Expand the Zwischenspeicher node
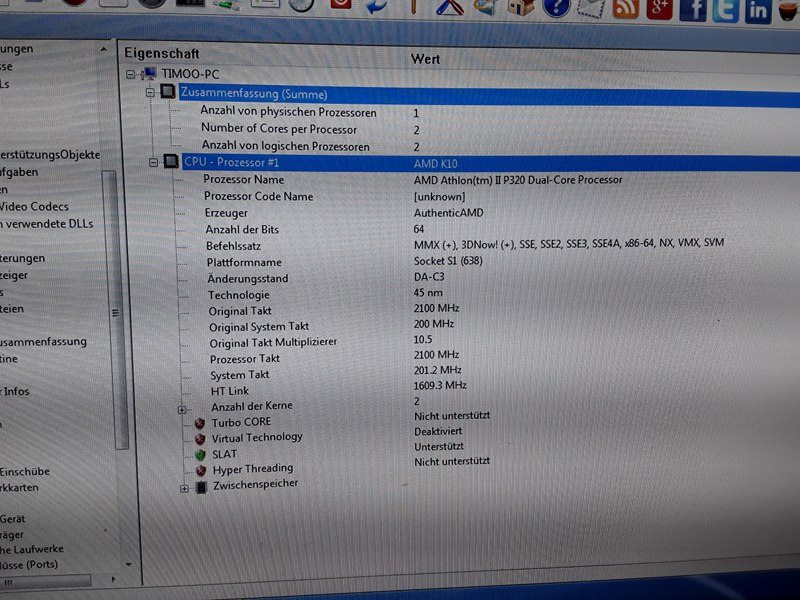800x600 pixels. 184,488
